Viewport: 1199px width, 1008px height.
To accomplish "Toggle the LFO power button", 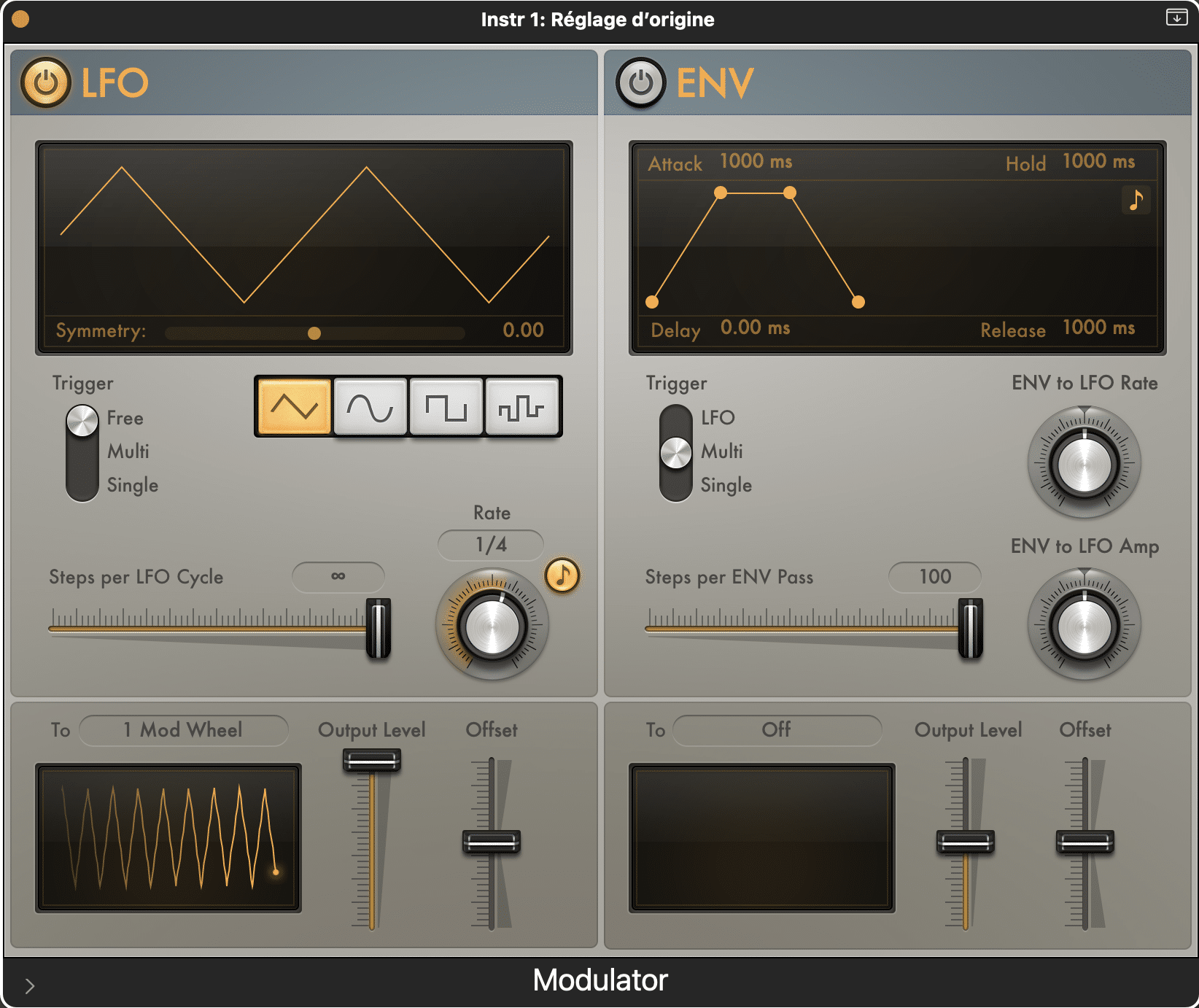I will pyautogui.click(x=46, y=82).
